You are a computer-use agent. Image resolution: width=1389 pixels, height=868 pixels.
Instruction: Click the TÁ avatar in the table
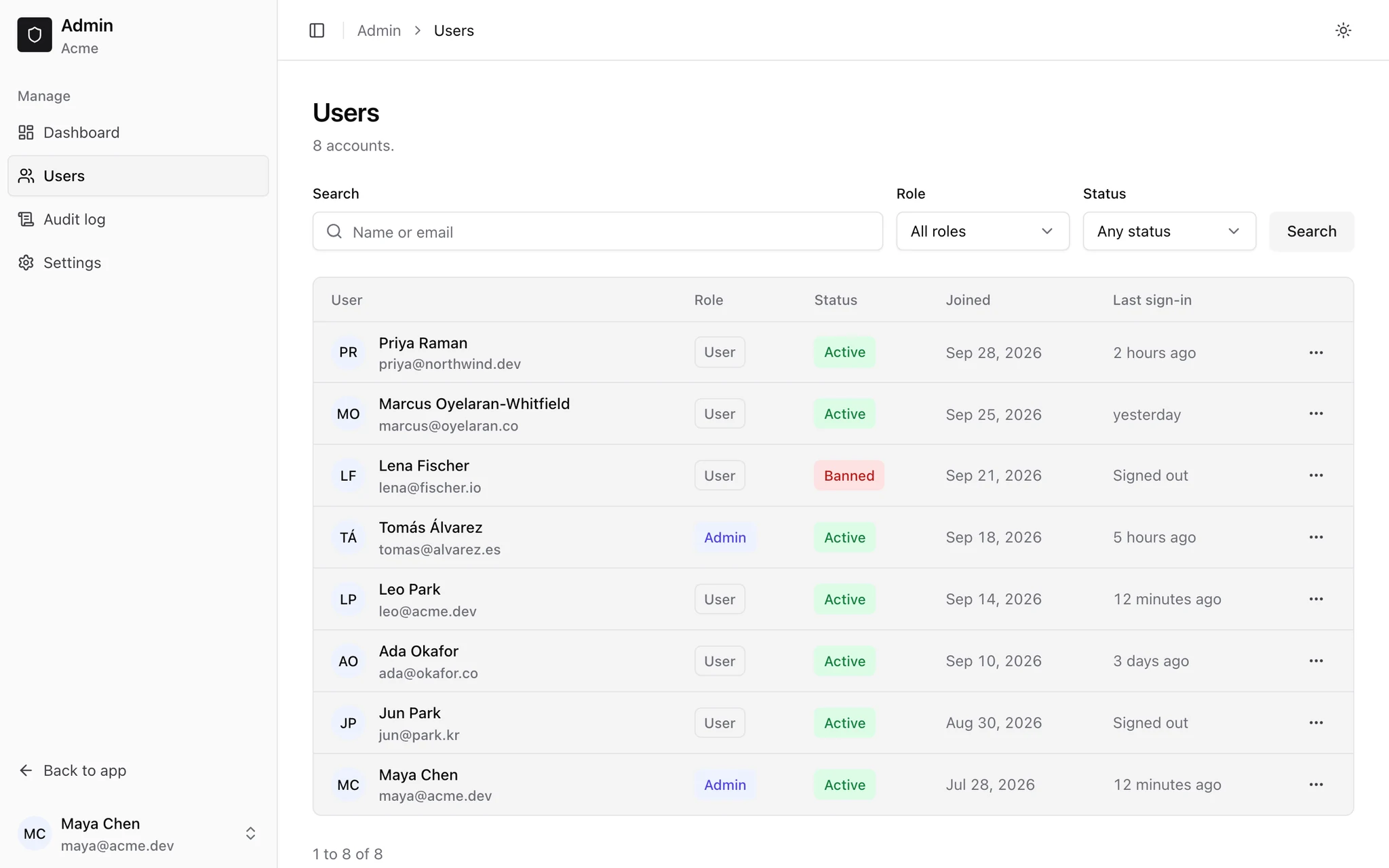(348, 537)
